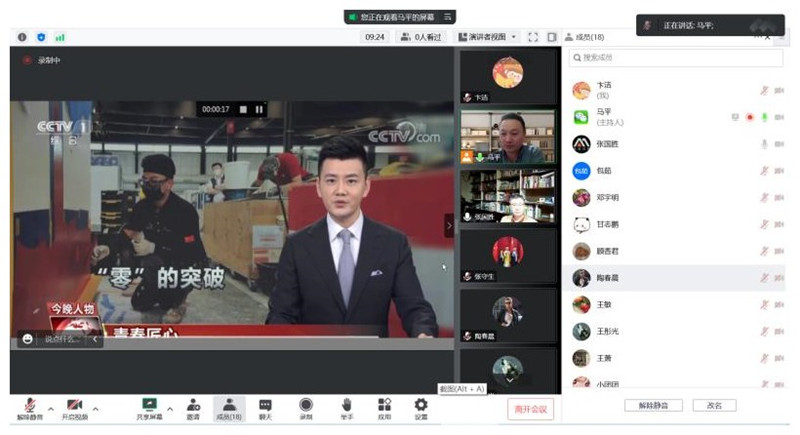
Task: Select the 甘志鹏 member row
Action: click(x=674, y=224)
